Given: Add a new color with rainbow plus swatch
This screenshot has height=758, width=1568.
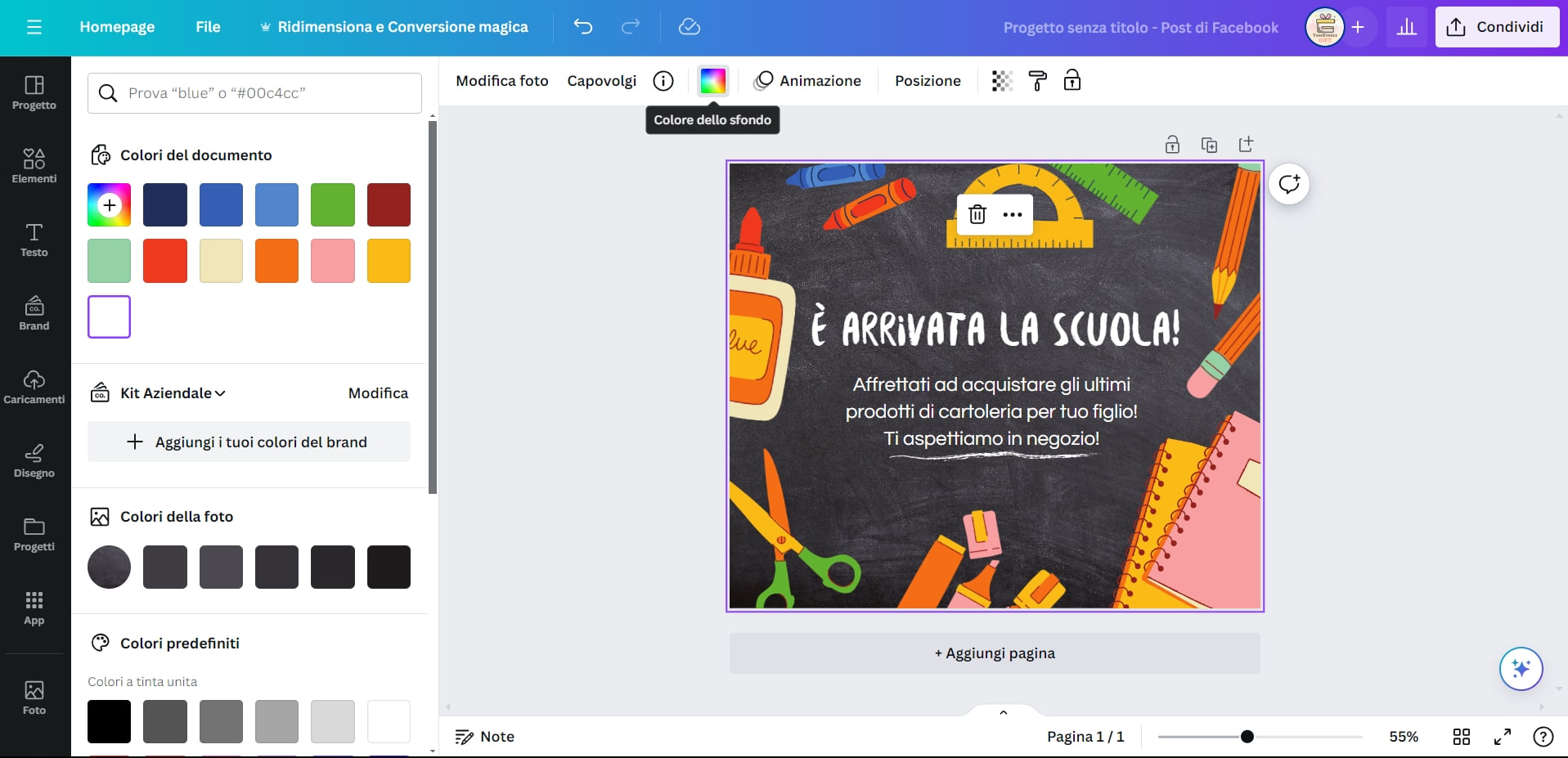Looking at the screenshot, I should (x=109, y=204).
